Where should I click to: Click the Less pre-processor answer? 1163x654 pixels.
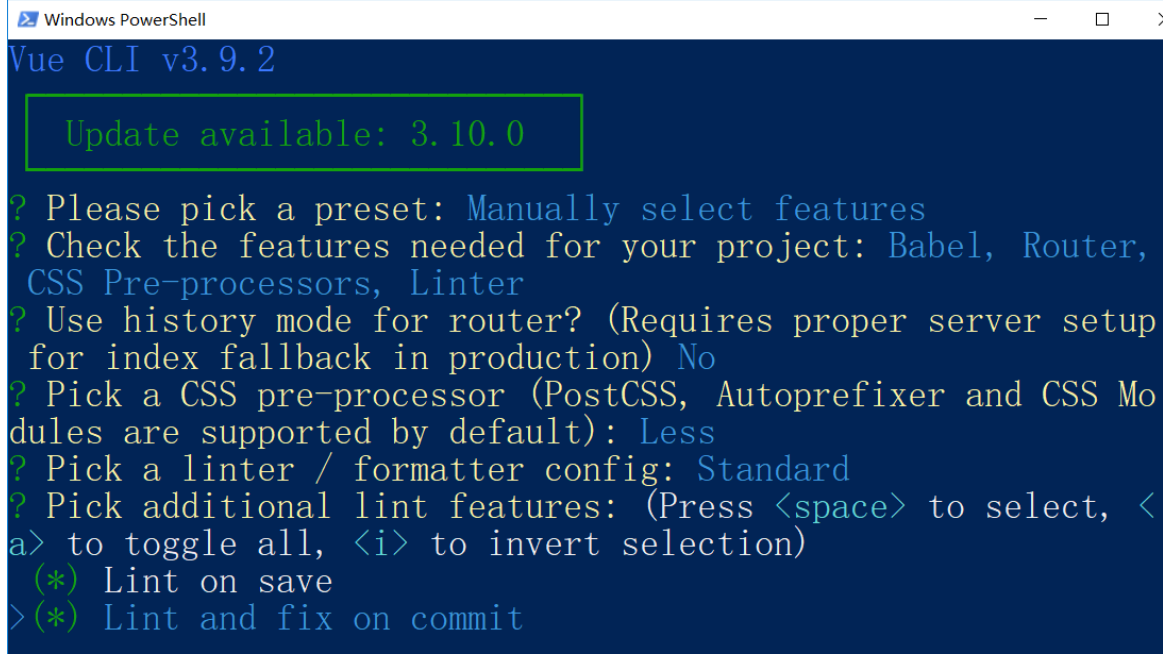click(677, 432)
